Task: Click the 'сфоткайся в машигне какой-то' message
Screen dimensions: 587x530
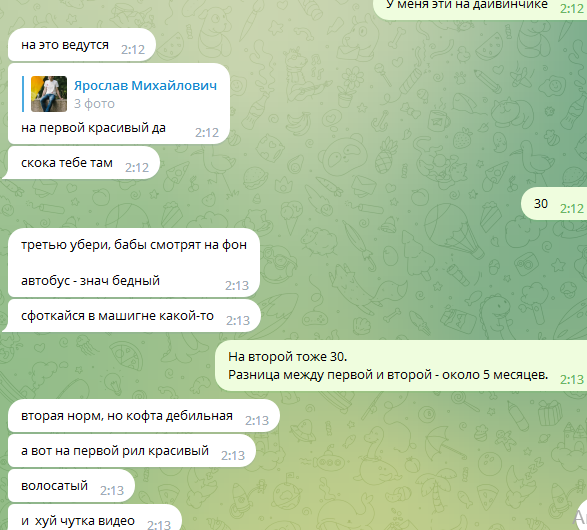Action: (131, 316)
